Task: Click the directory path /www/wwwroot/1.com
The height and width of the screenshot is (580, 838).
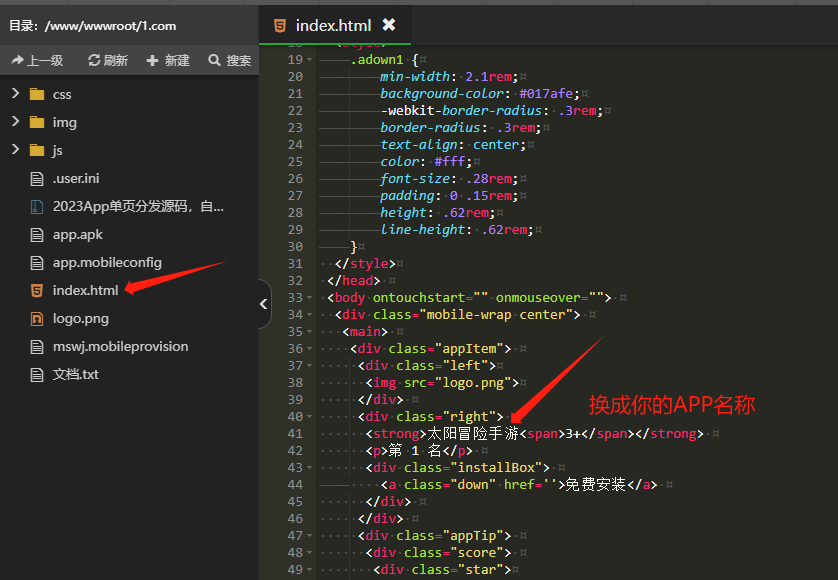Action: tap(111, 26)
